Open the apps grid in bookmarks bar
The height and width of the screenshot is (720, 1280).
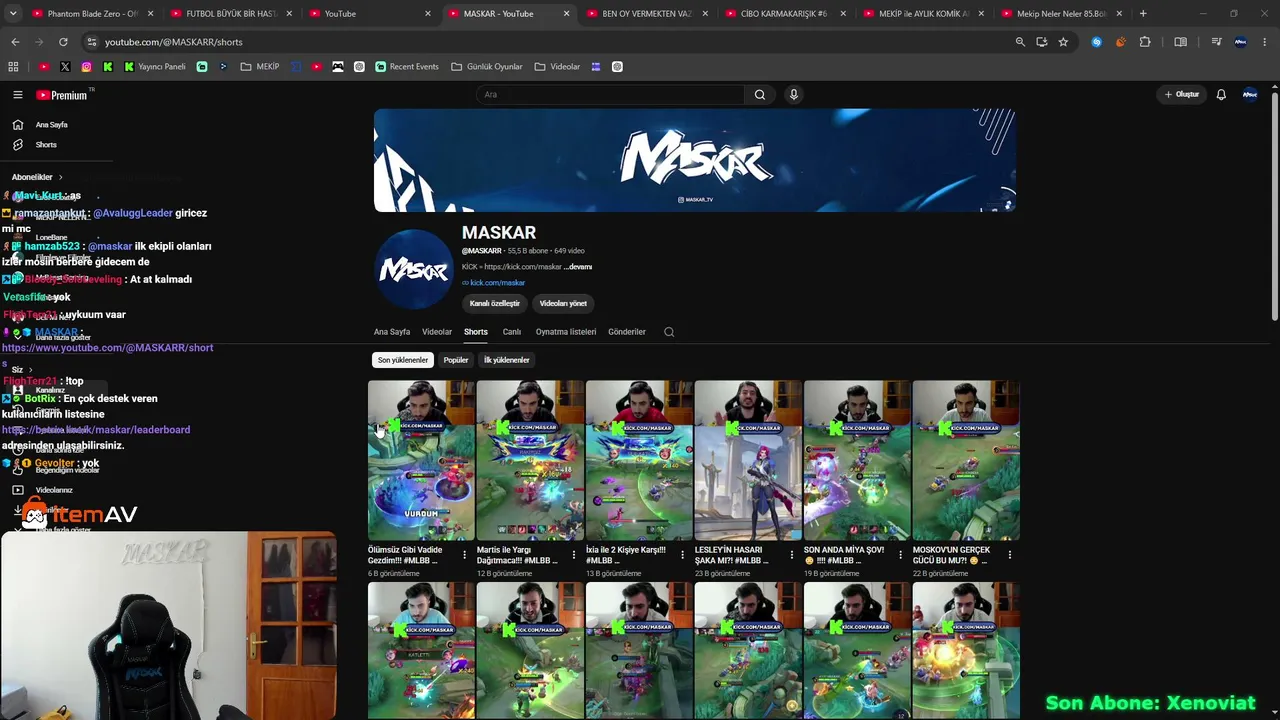pyautogui.click(x=13, y=67)
